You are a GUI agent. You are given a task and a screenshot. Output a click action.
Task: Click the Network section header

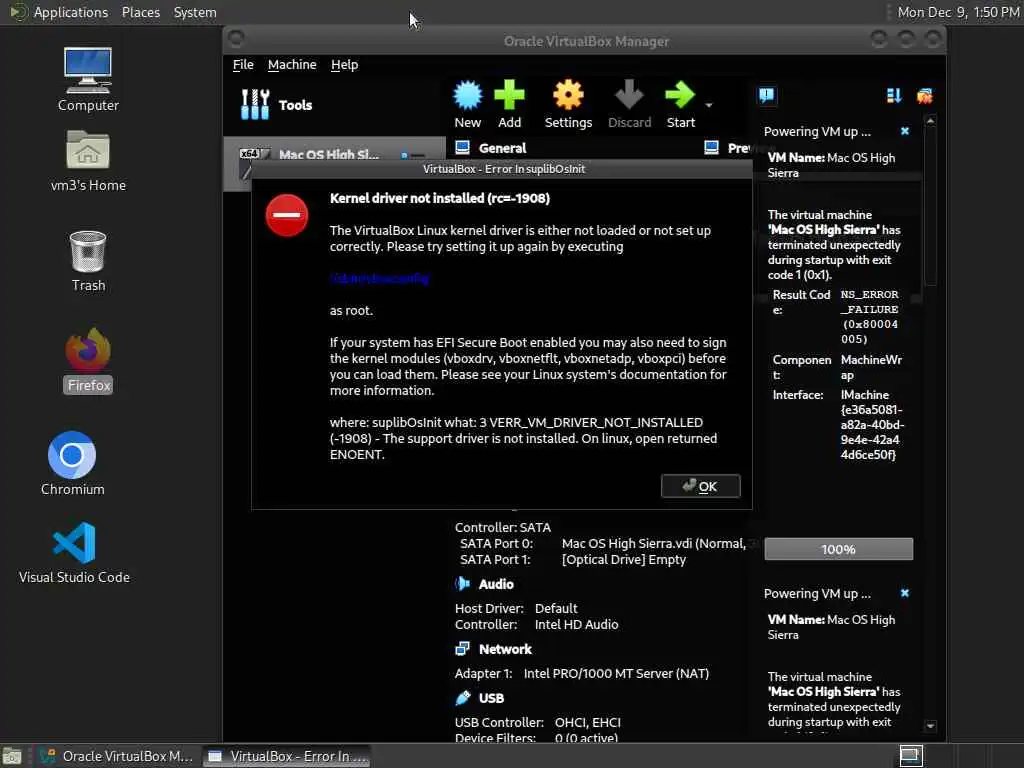click(505, 649)
